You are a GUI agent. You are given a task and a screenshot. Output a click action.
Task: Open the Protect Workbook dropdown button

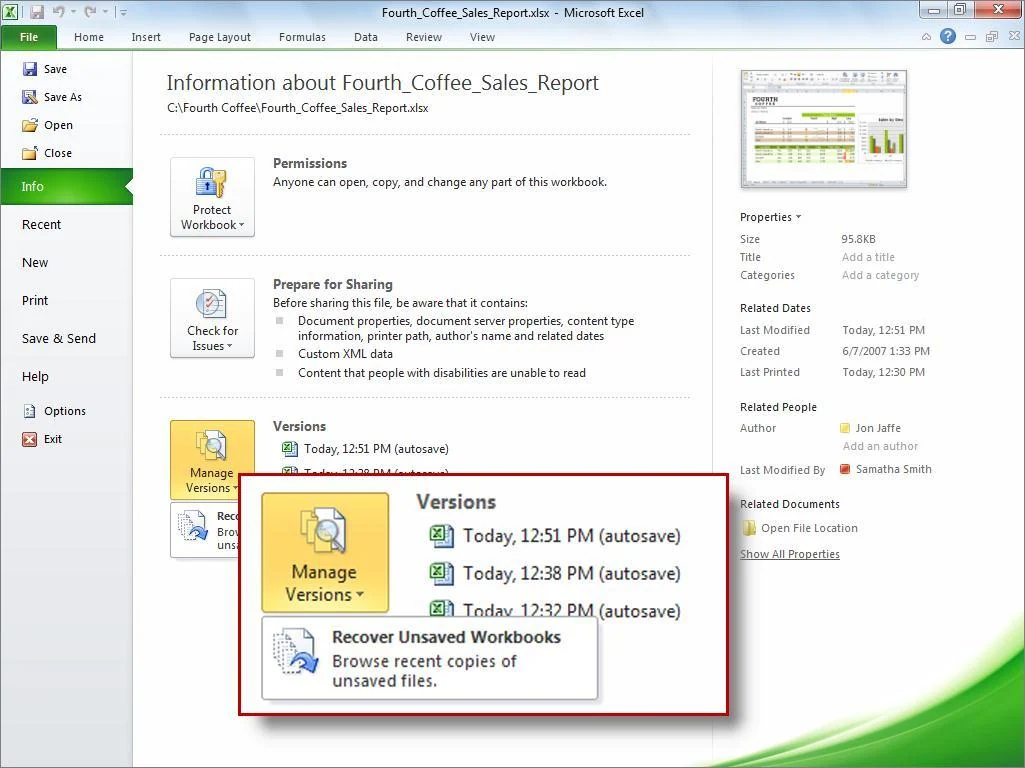[x=212, y=197]
